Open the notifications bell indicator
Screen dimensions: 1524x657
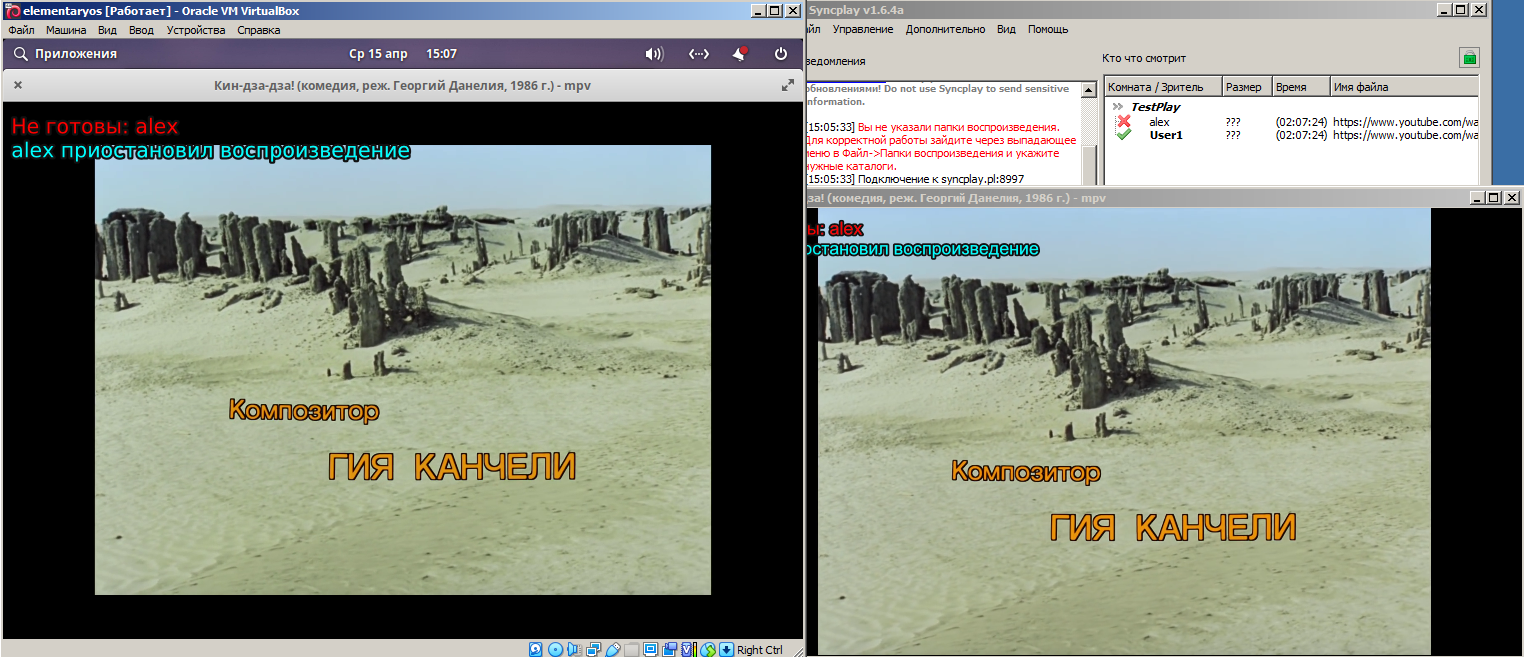740,54
